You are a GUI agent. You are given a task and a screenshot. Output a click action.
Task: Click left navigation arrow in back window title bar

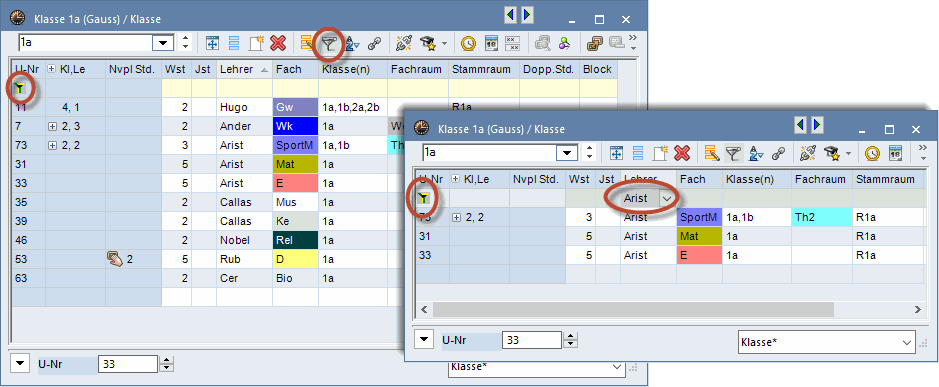(x=511, y=15)
